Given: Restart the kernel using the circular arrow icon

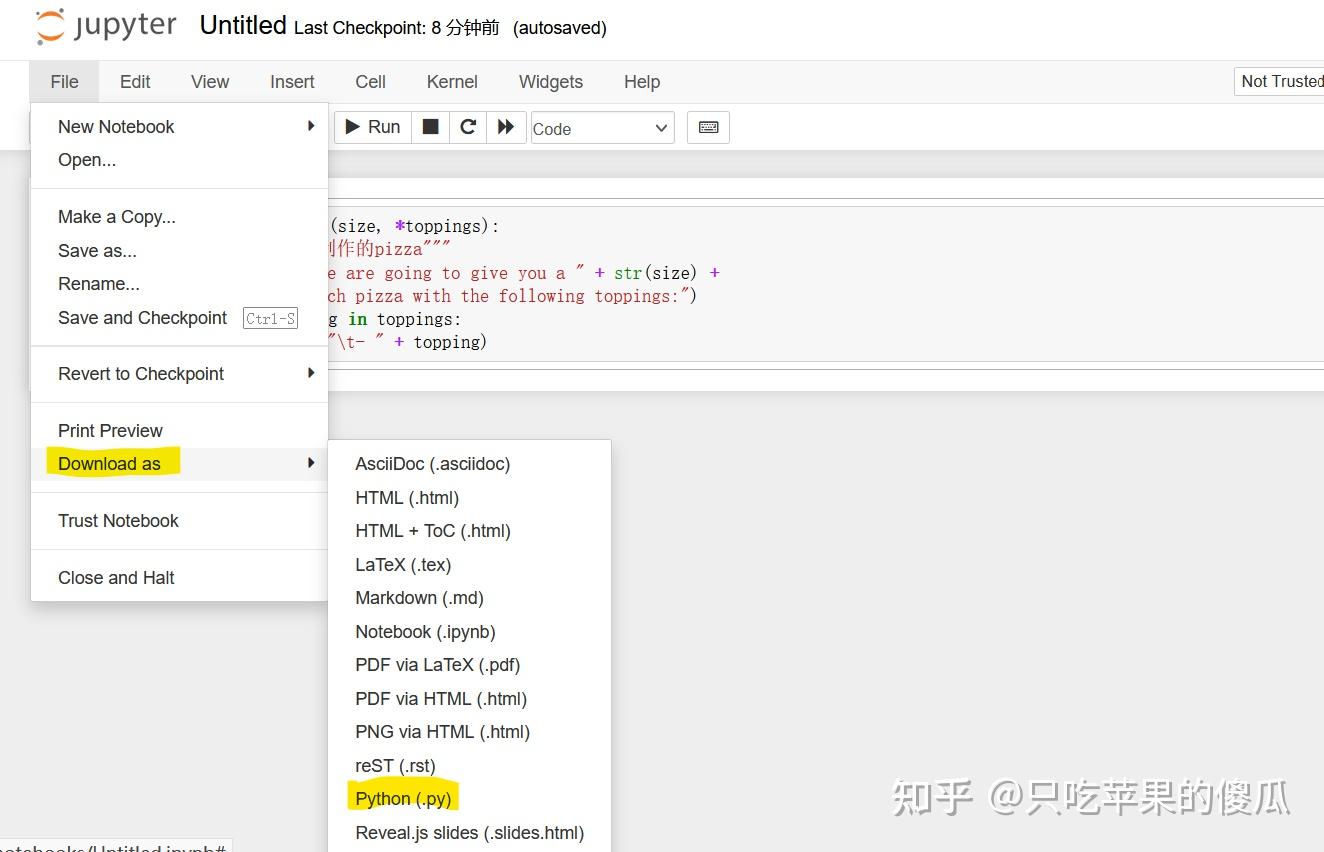Looking at the screenshot, I should [467, 127].
